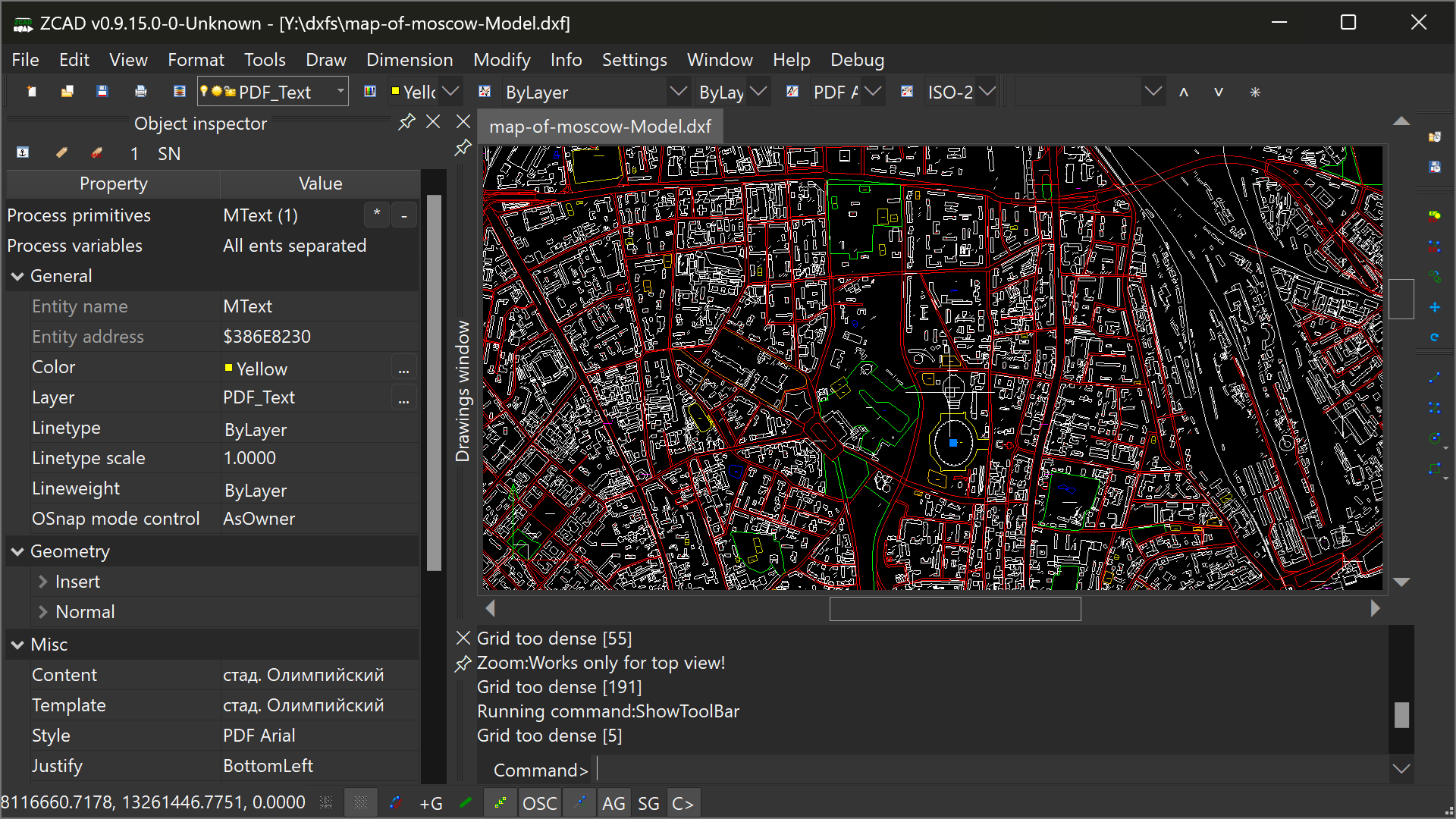Click the dimension style icon before ISO-2
Image resolution: width=1456 pixels, height=819 pixels.
[907, 92]
